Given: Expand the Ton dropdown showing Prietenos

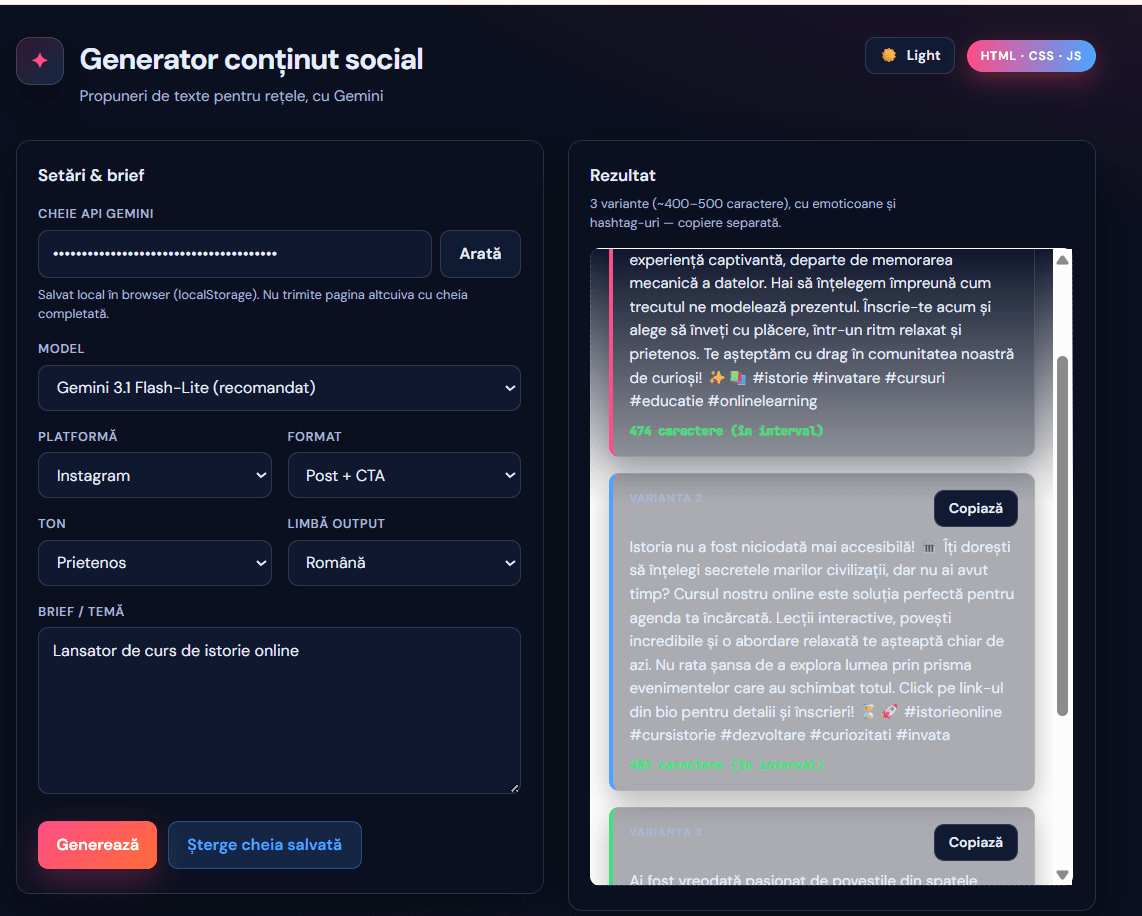Looking at the screenshot, I should pos(155,562).
